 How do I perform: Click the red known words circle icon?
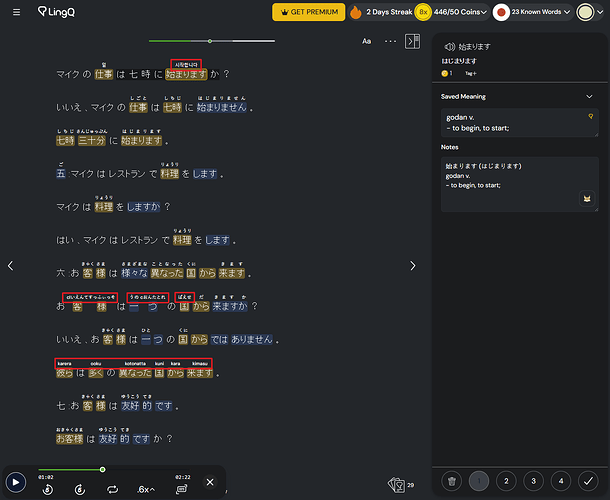pyautogui.click(x=501, y=12)
